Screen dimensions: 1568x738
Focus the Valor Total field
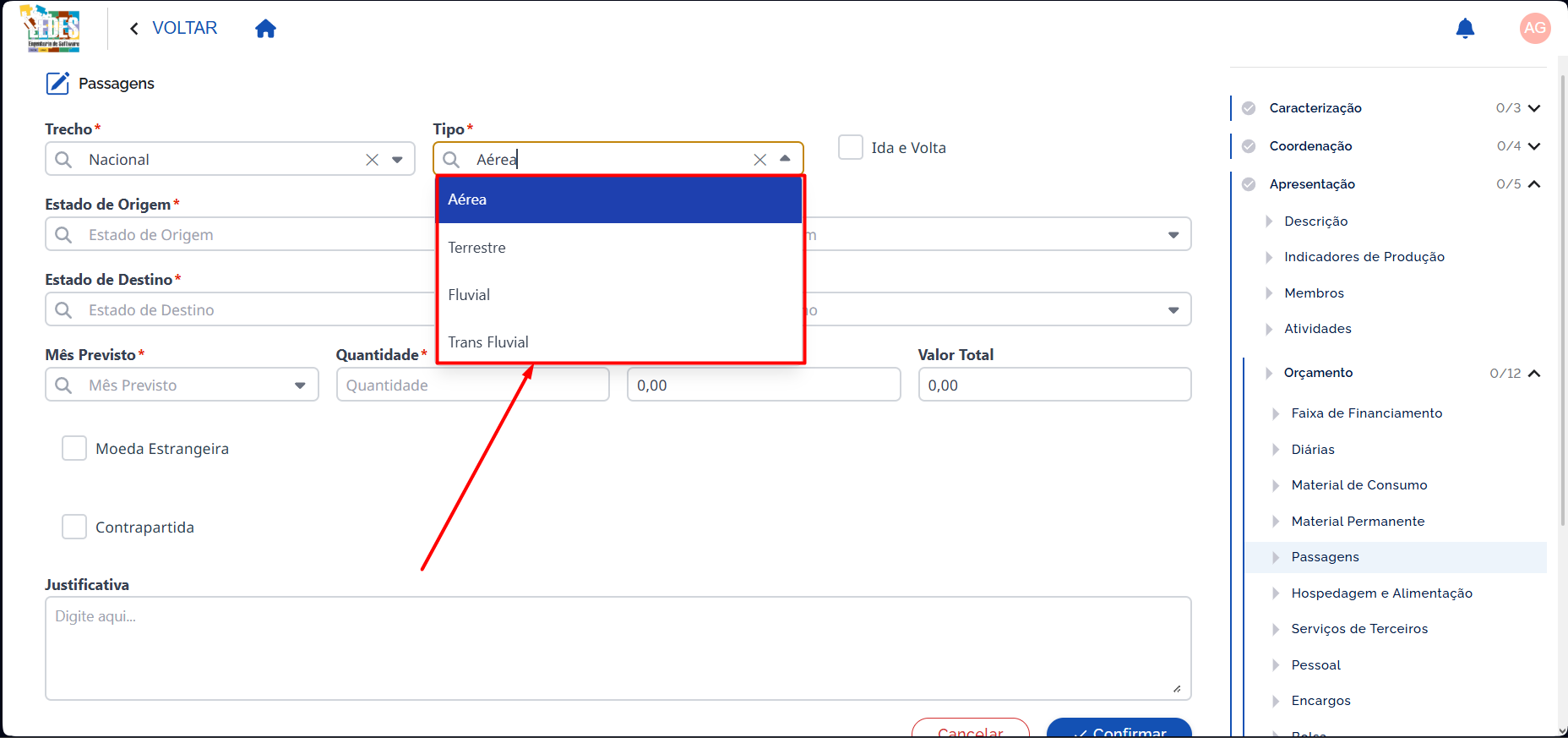coord(1055,385)
